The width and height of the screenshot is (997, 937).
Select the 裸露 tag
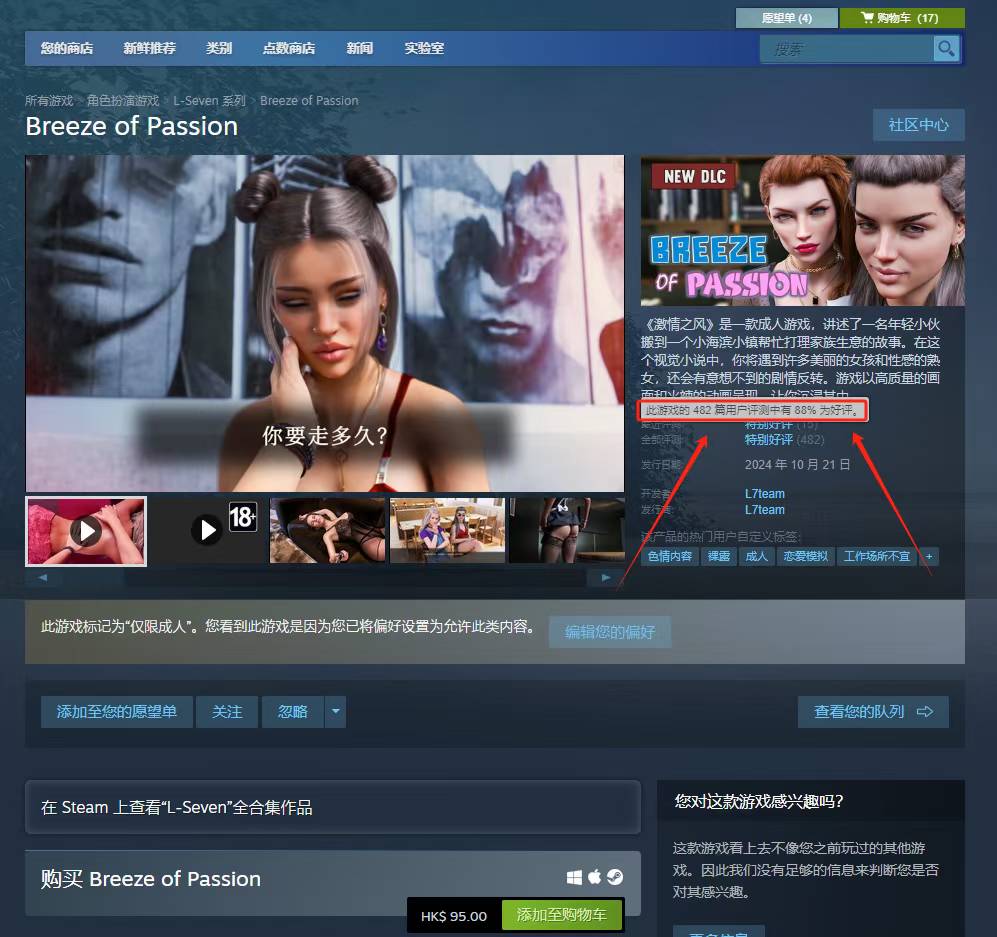coord(719,556)
